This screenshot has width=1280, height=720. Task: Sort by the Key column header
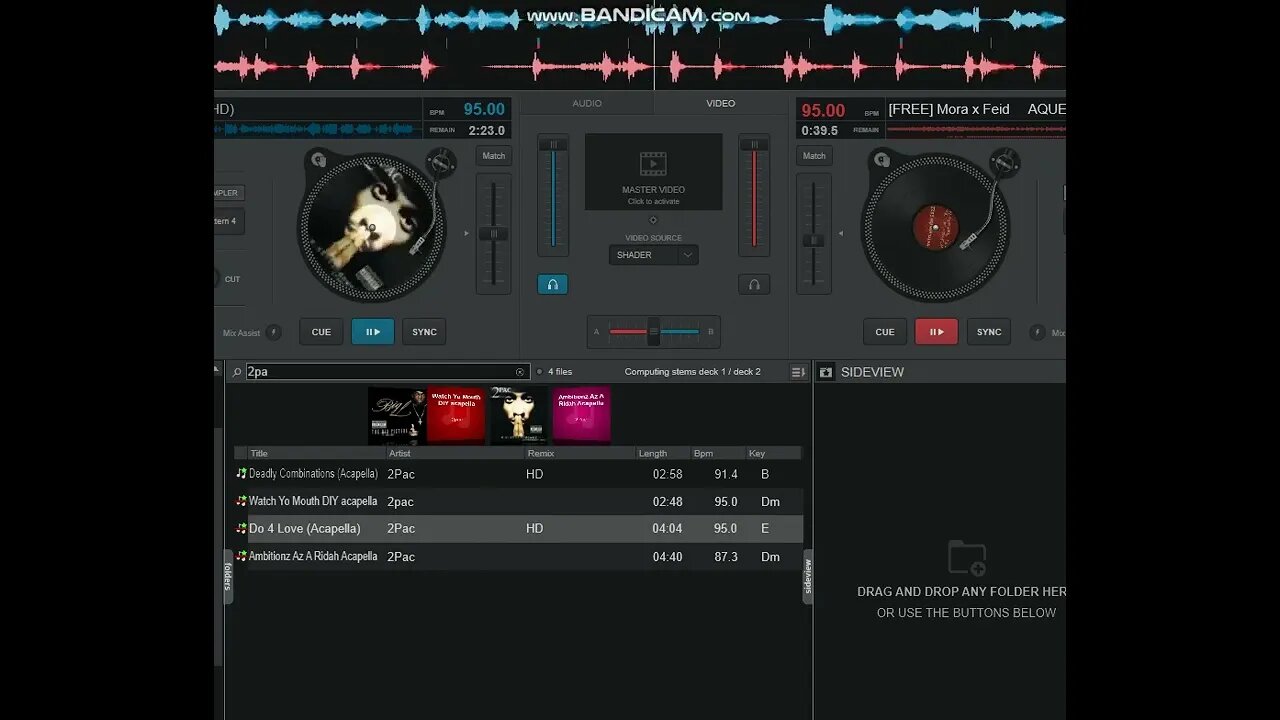774,453
